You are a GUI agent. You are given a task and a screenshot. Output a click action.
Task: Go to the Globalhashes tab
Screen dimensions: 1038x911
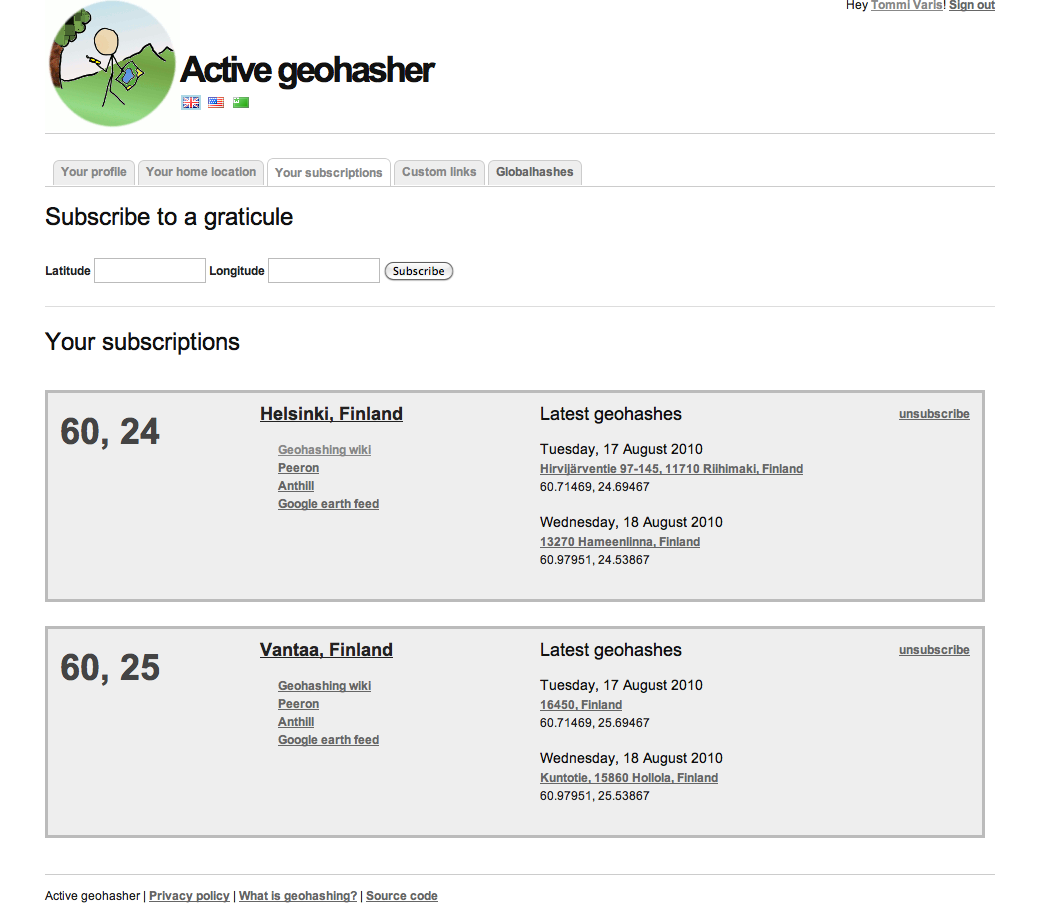coord(535,172)
